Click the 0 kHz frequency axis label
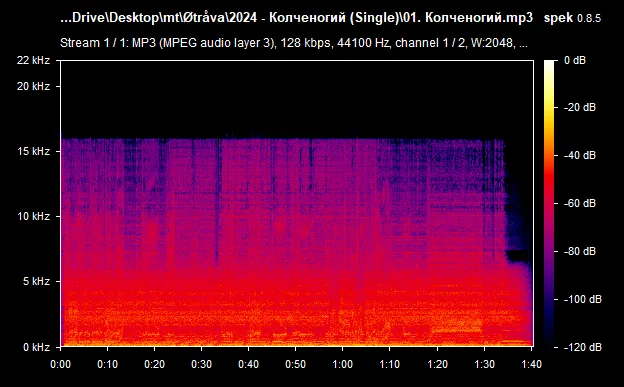This screenshot has height=387, width=624. 36,347
